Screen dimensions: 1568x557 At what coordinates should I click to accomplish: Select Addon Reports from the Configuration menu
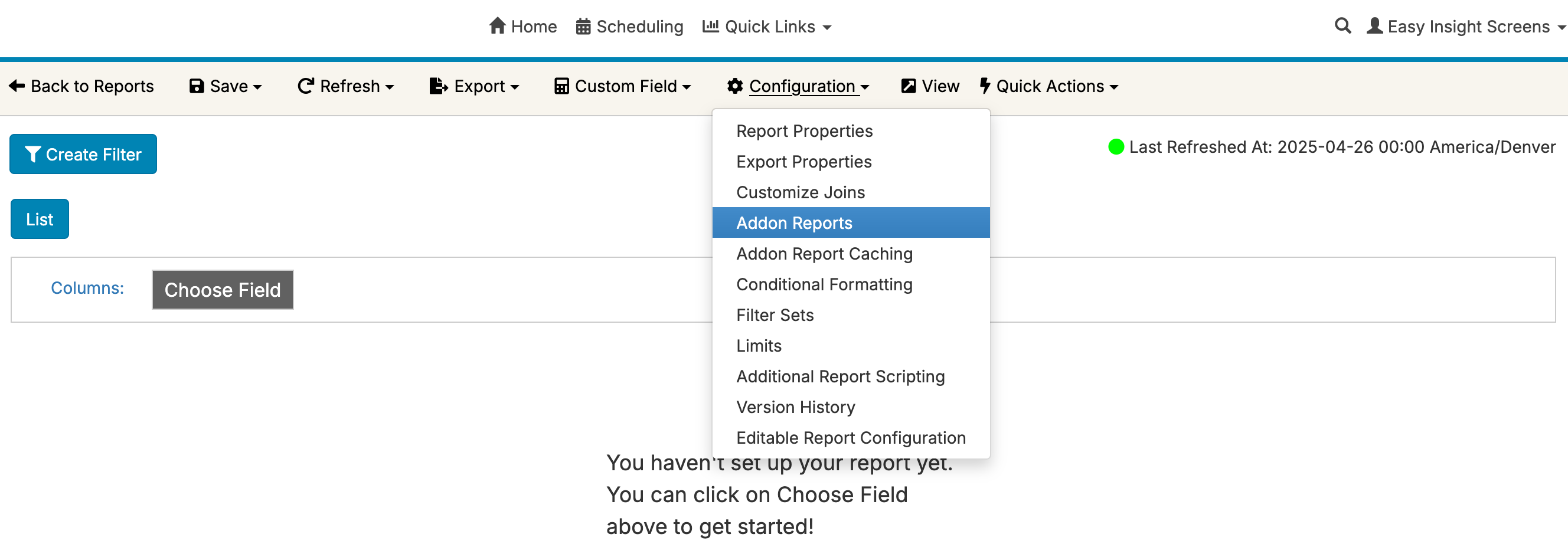click(795, 222)
